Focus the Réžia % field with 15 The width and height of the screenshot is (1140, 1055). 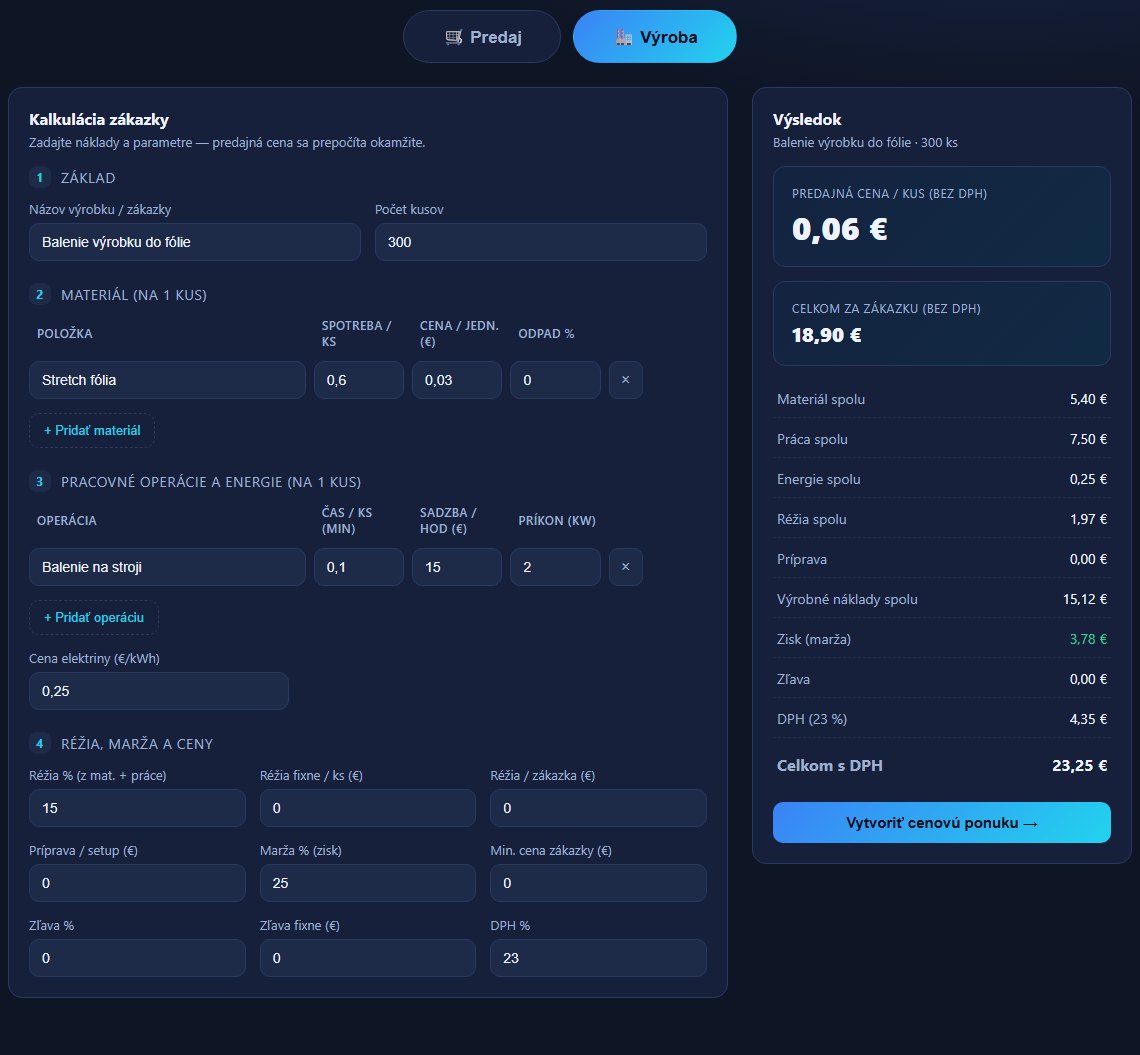[137, 808]
